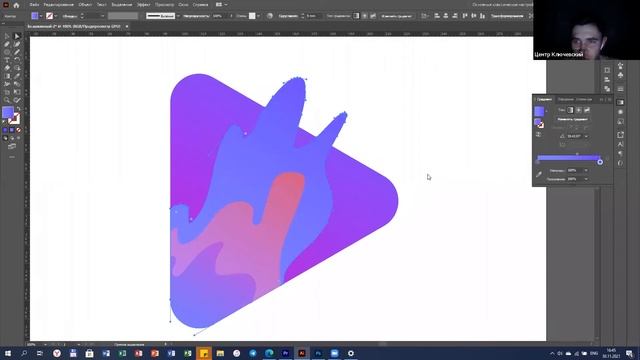Align objects vertical center icon

(x=474, y=16)
